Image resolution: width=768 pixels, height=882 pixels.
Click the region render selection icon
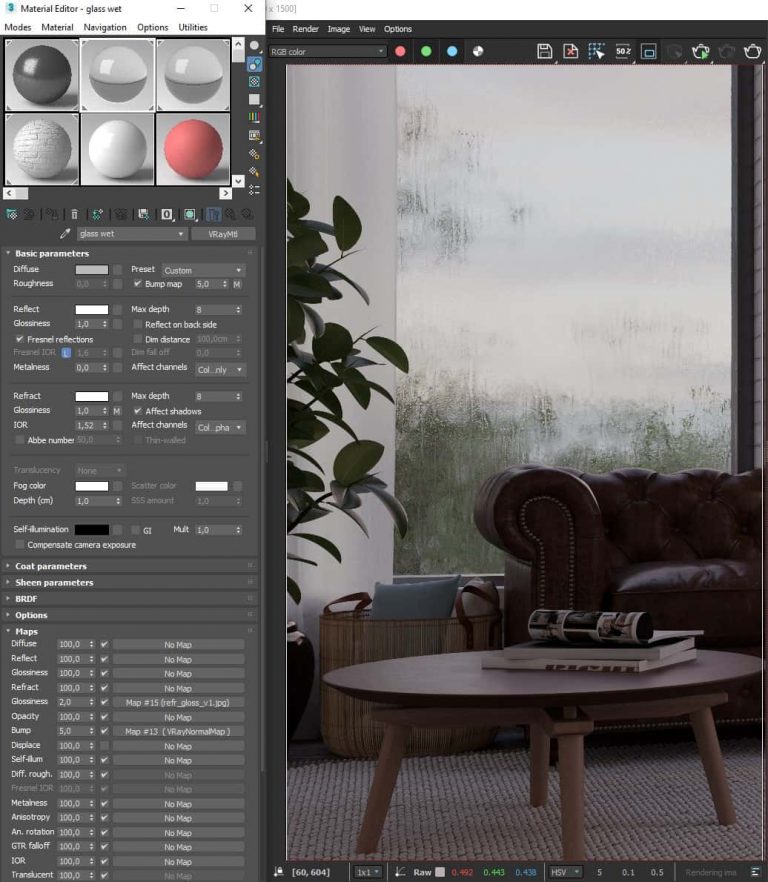pyautogui.click(x=597, y=51)
